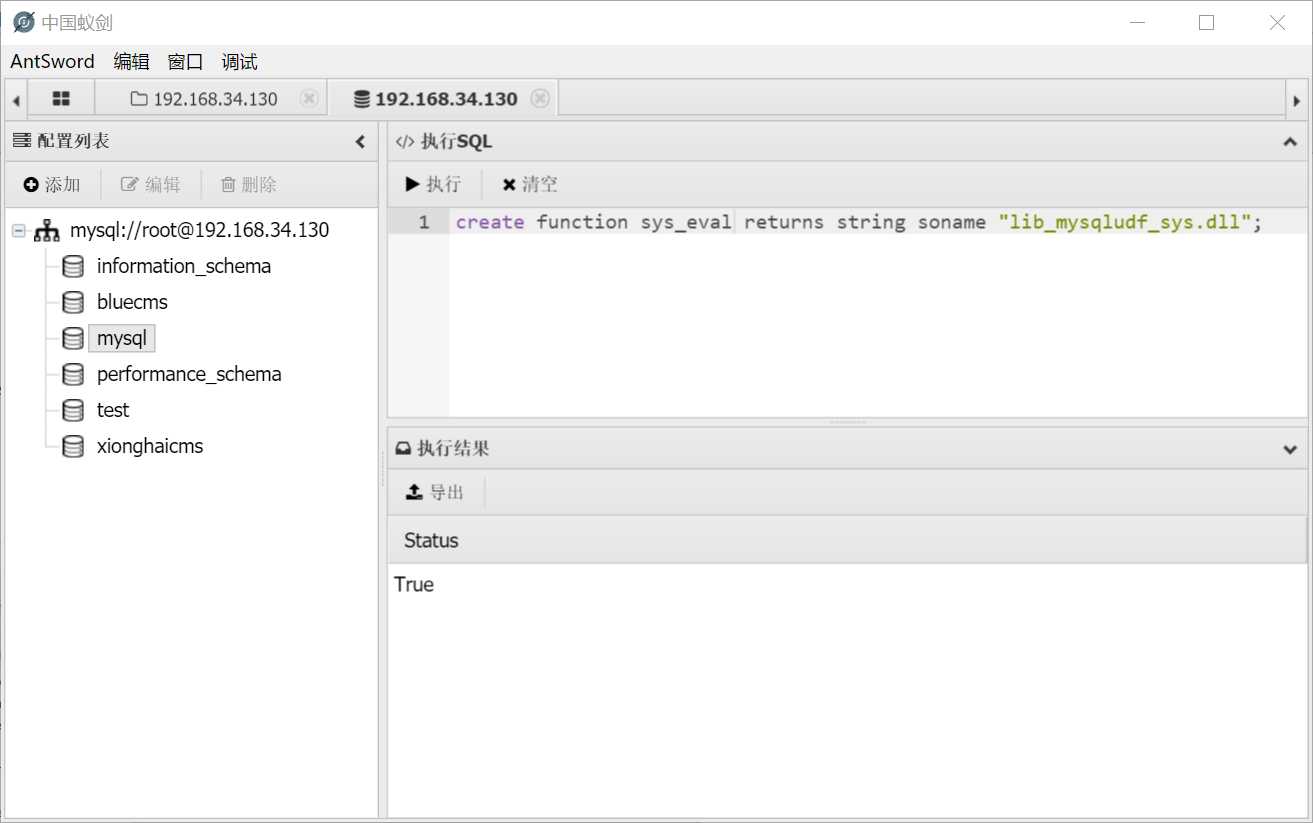
Task: Click the 编辑 configuration button
Action: click(x=151, y=184)
